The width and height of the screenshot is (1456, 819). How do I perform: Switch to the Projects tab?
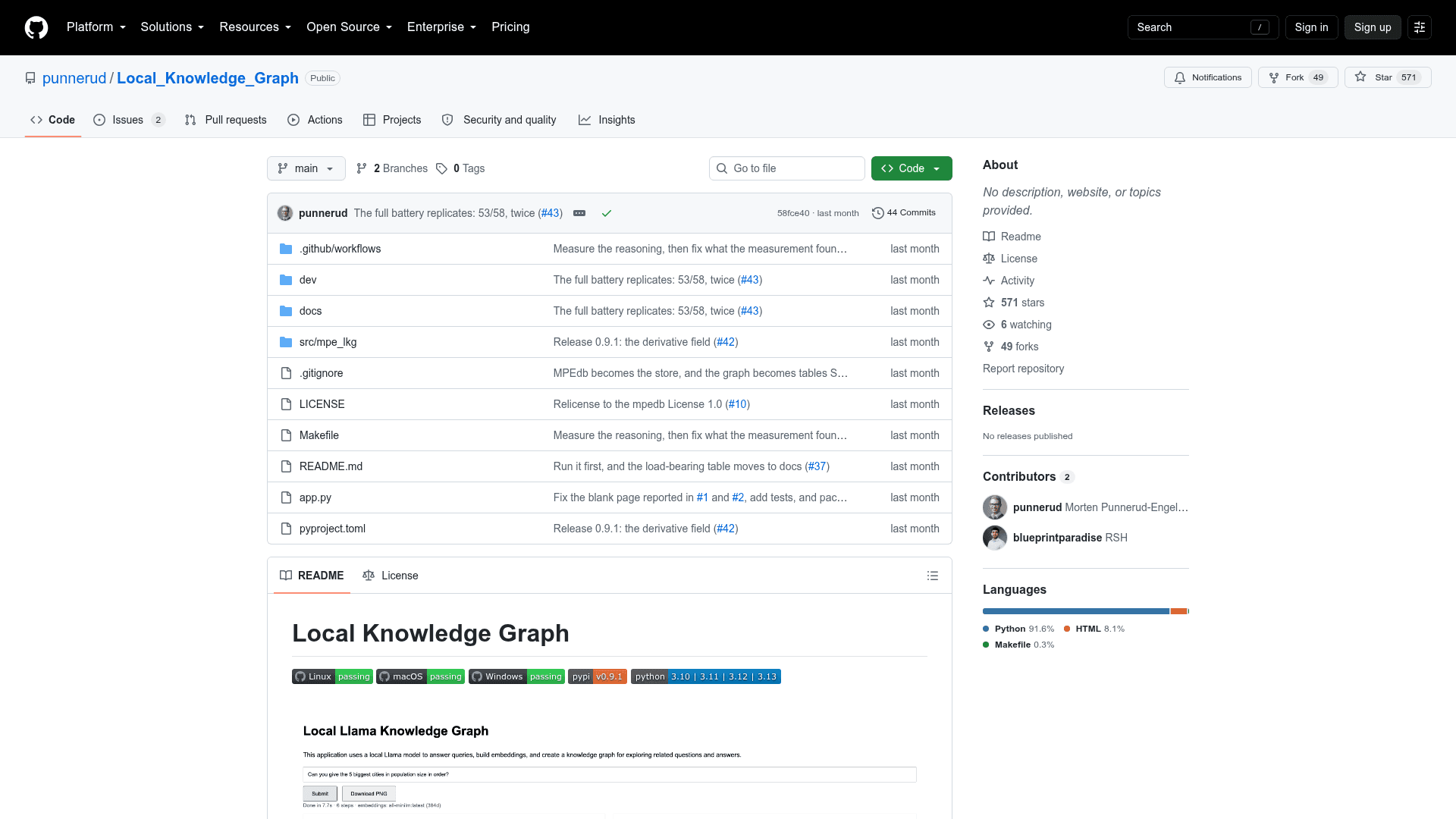pyautogui.click(x=392, y=120)
